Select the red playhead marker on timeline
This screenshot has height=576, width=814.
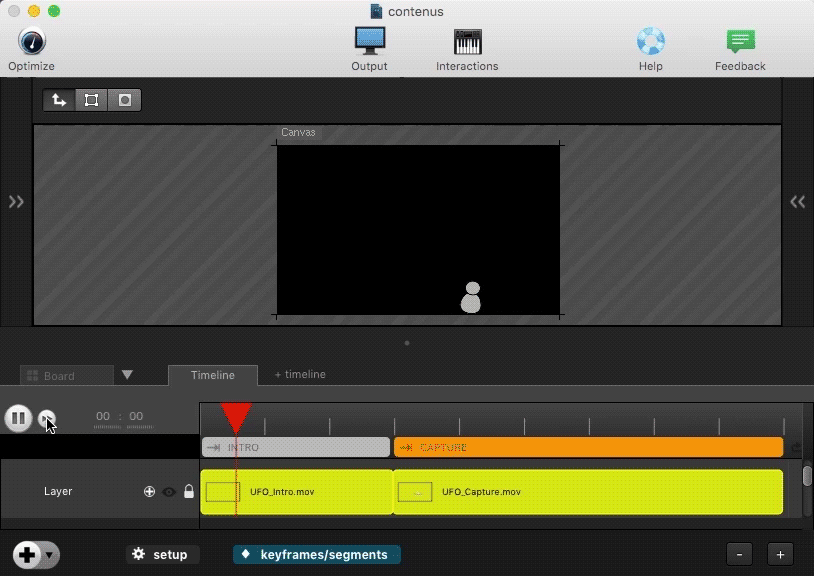(x=236, y=416)
